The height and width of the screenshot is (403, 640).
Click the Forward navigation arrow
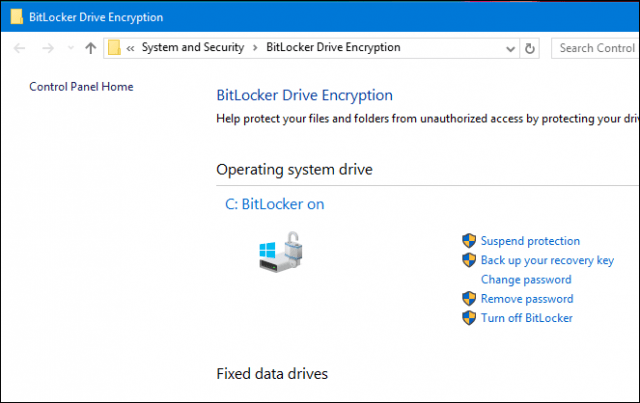48,48
